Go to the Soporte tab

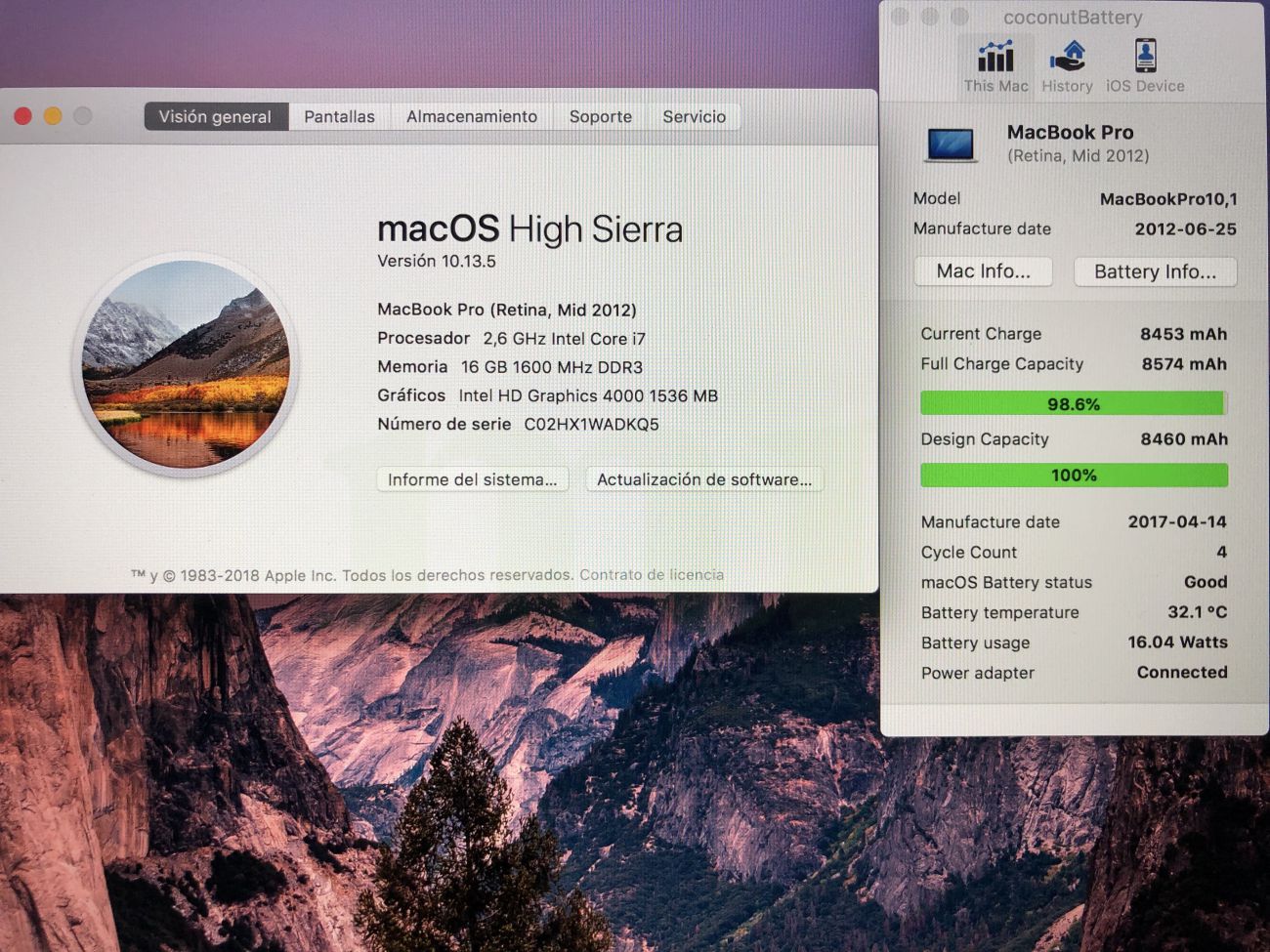[600, 116]
